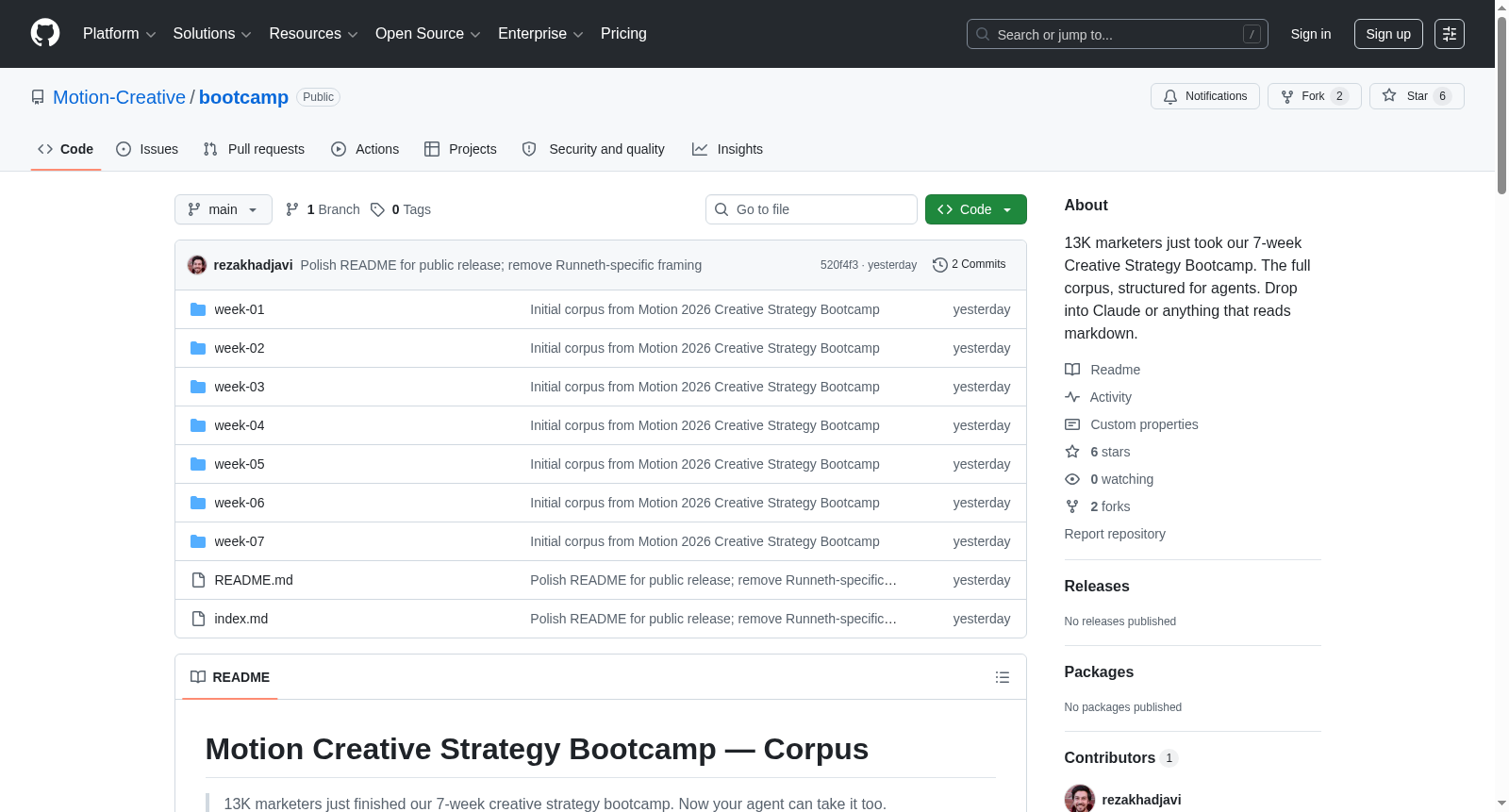Click the repository icon beside Motion-Creative
Image resolution: width=1509 pixels, height=812 pixels.
pos(38,97)
